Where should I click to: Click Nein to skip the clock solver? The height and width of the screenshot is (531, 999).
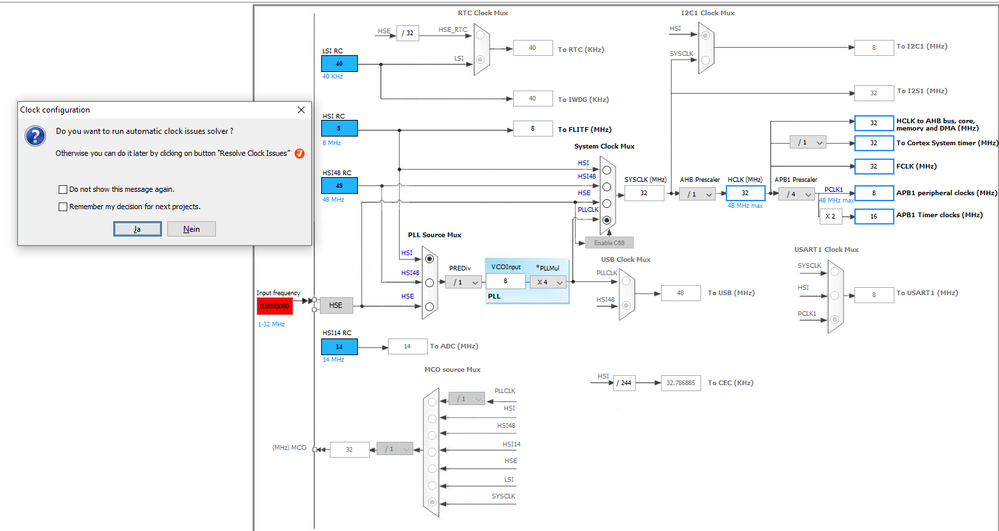coord(192,229)
